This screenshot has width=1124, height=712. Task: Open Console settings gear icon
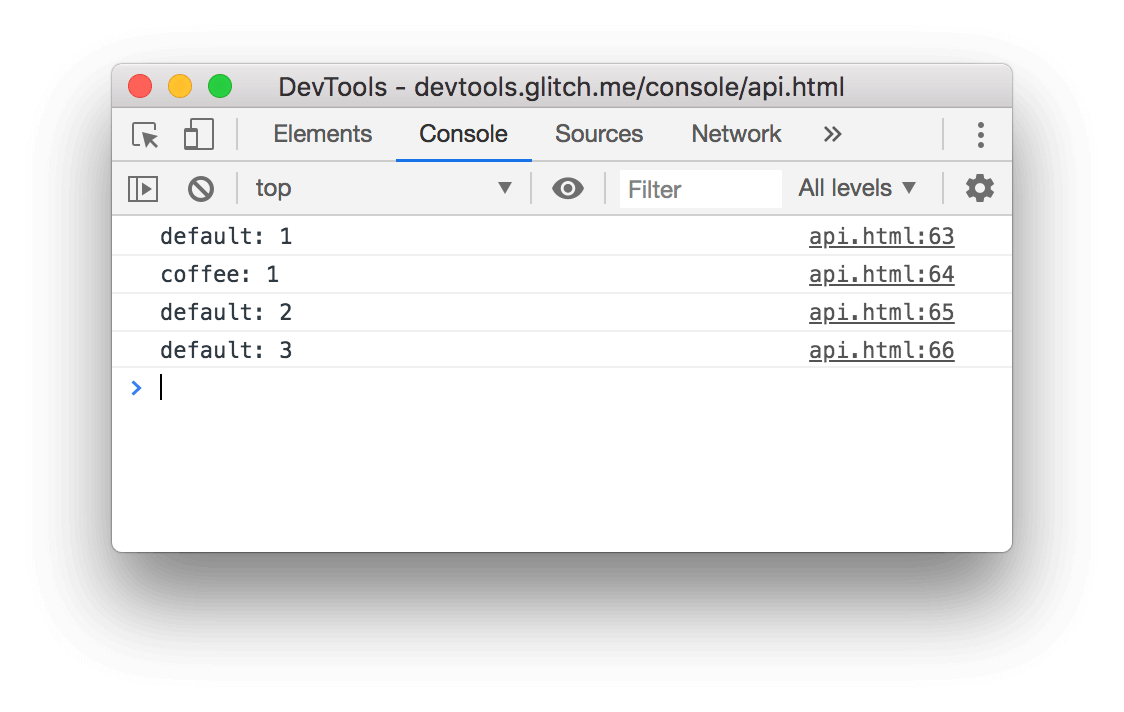(x=979, y=189)
